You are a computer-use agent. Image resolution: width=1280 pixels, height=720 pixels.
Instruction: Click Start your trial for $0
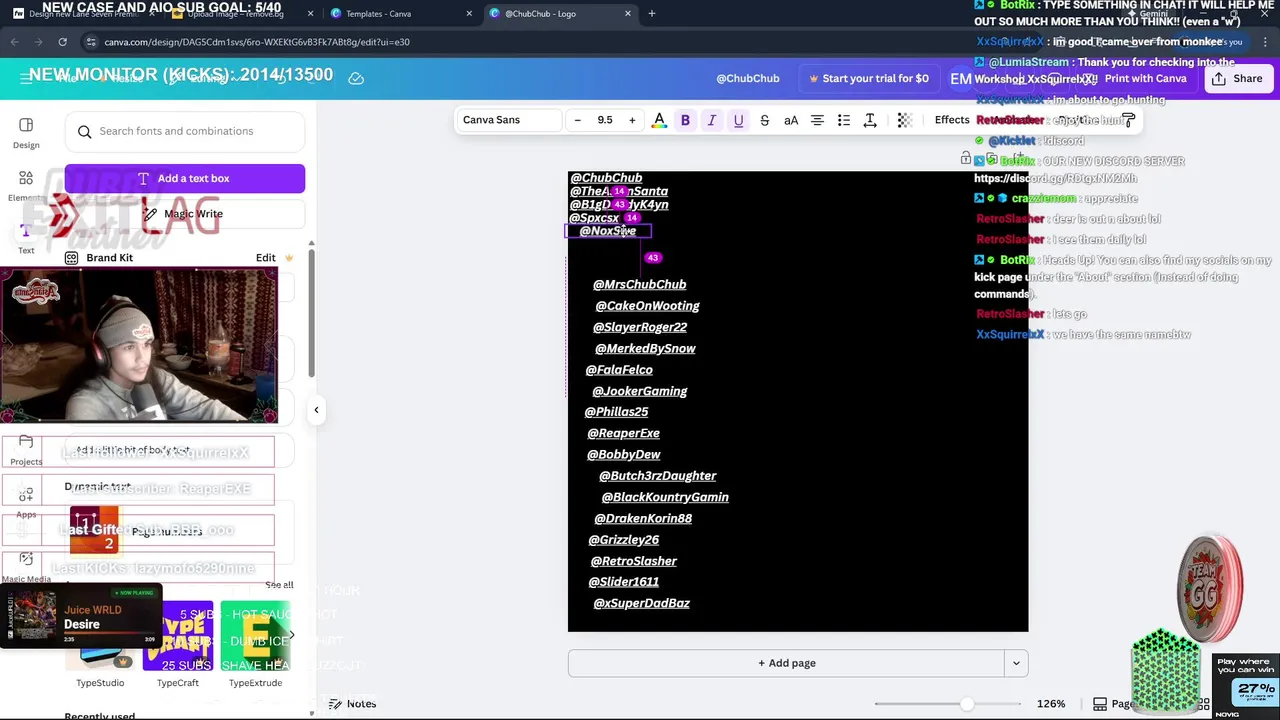tap(868, 79)
